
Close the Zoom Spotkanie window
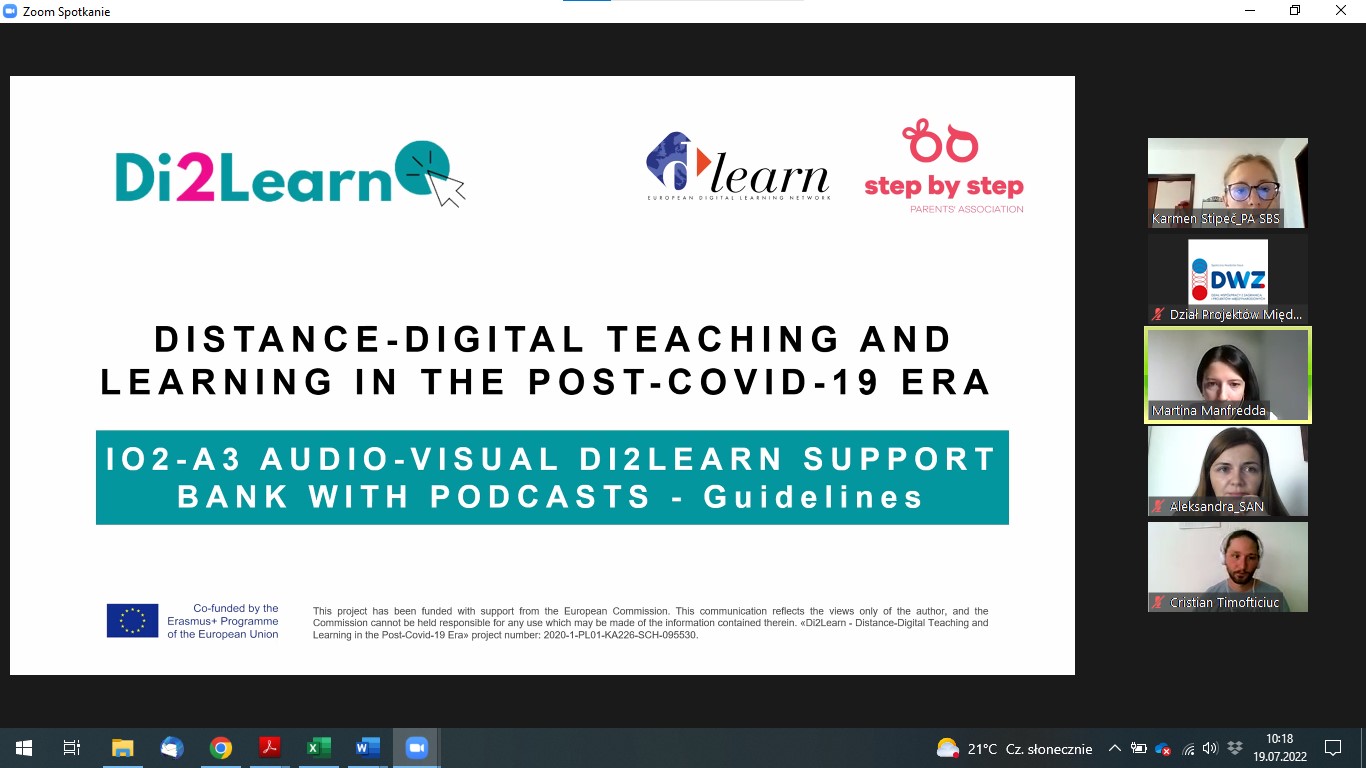tap(1341, 11)
